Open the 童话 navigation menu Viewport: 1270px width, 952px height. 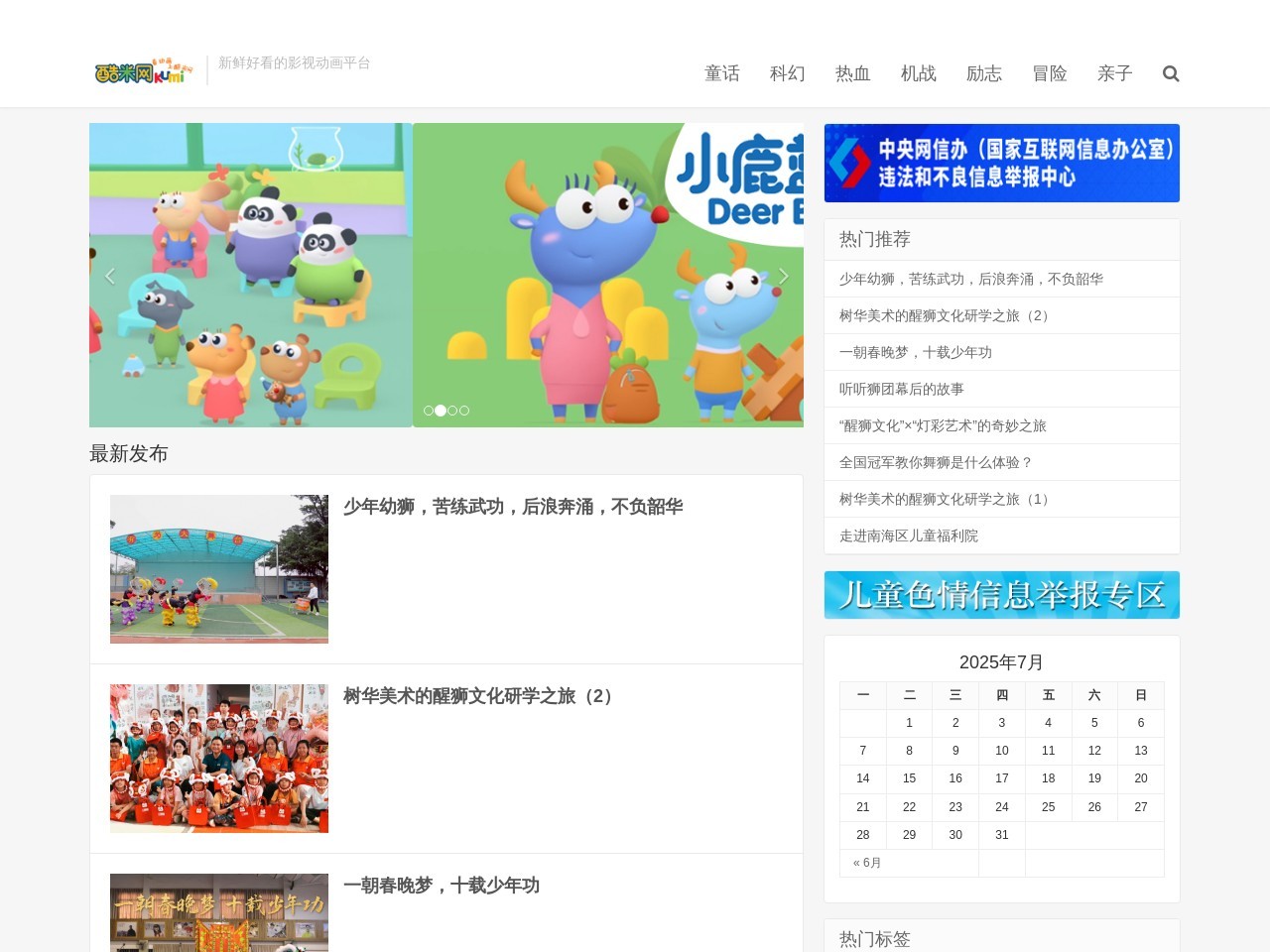(722, 73)
